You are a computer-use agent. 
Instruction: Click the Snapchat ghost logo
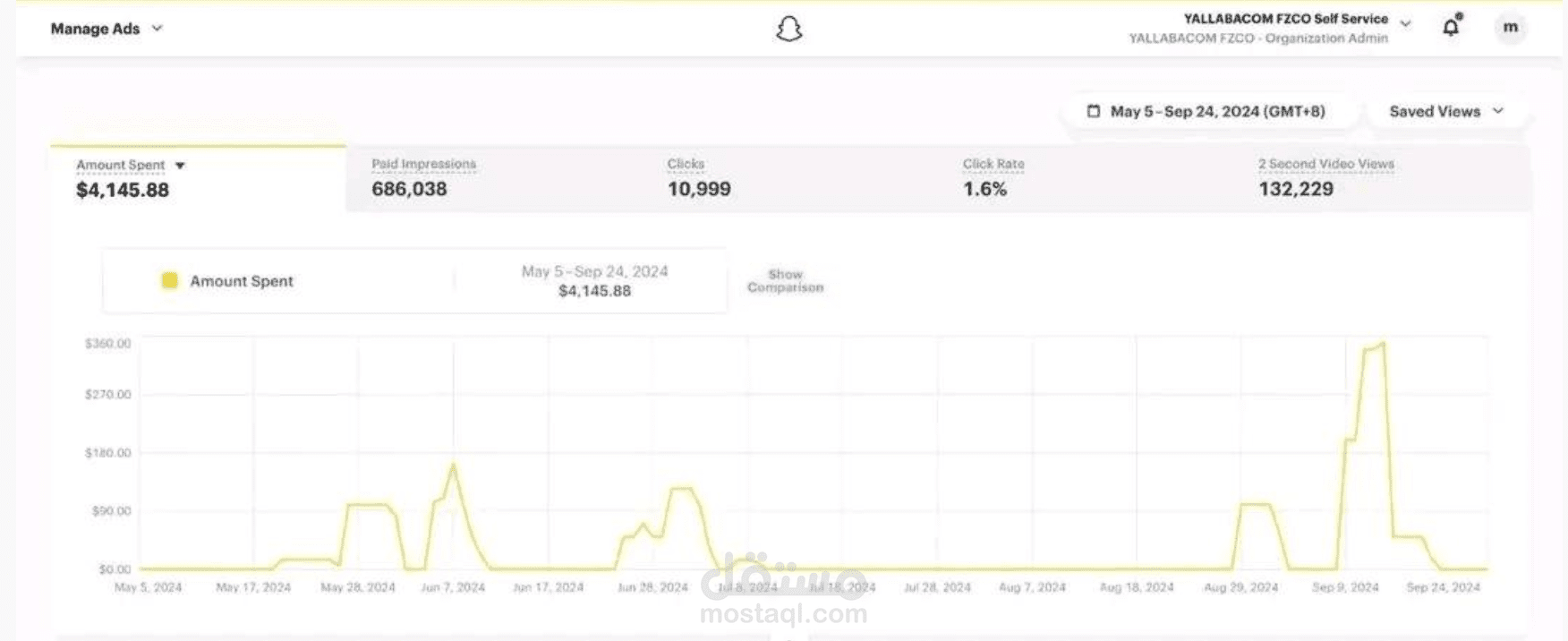pos(788,29)
